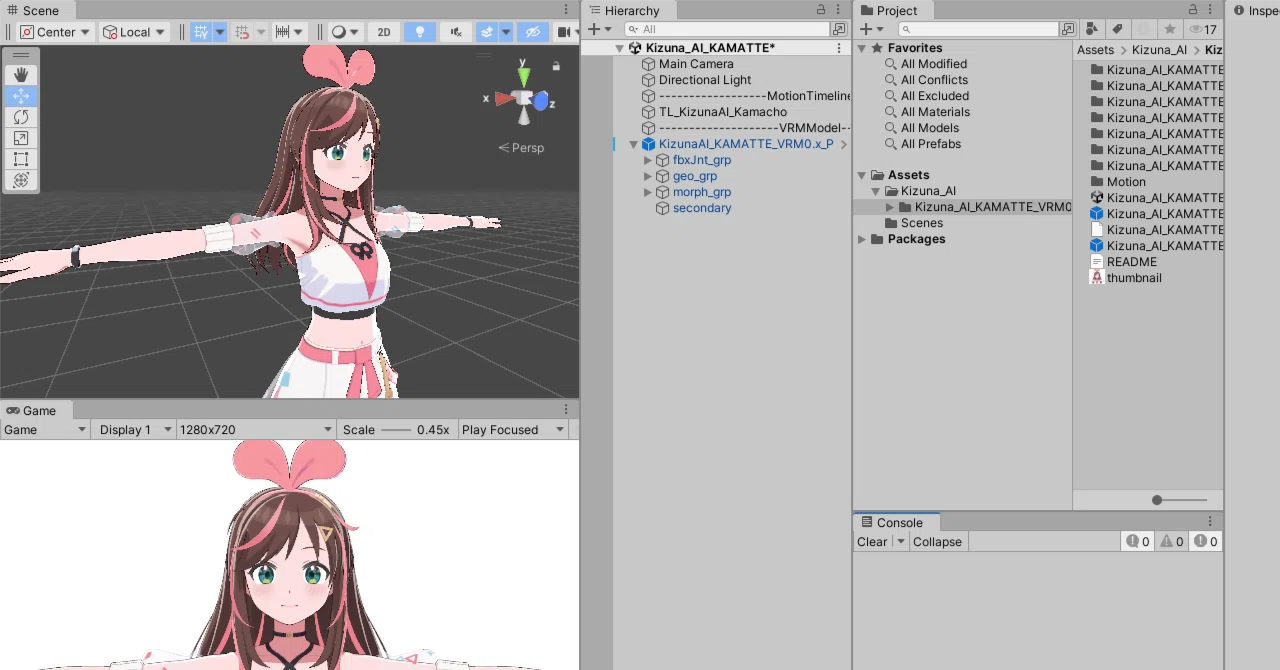Search by label tag icon in Project
This screenshot has width=1280, height=670.
pyautogui.click(x=1118, y=30)
